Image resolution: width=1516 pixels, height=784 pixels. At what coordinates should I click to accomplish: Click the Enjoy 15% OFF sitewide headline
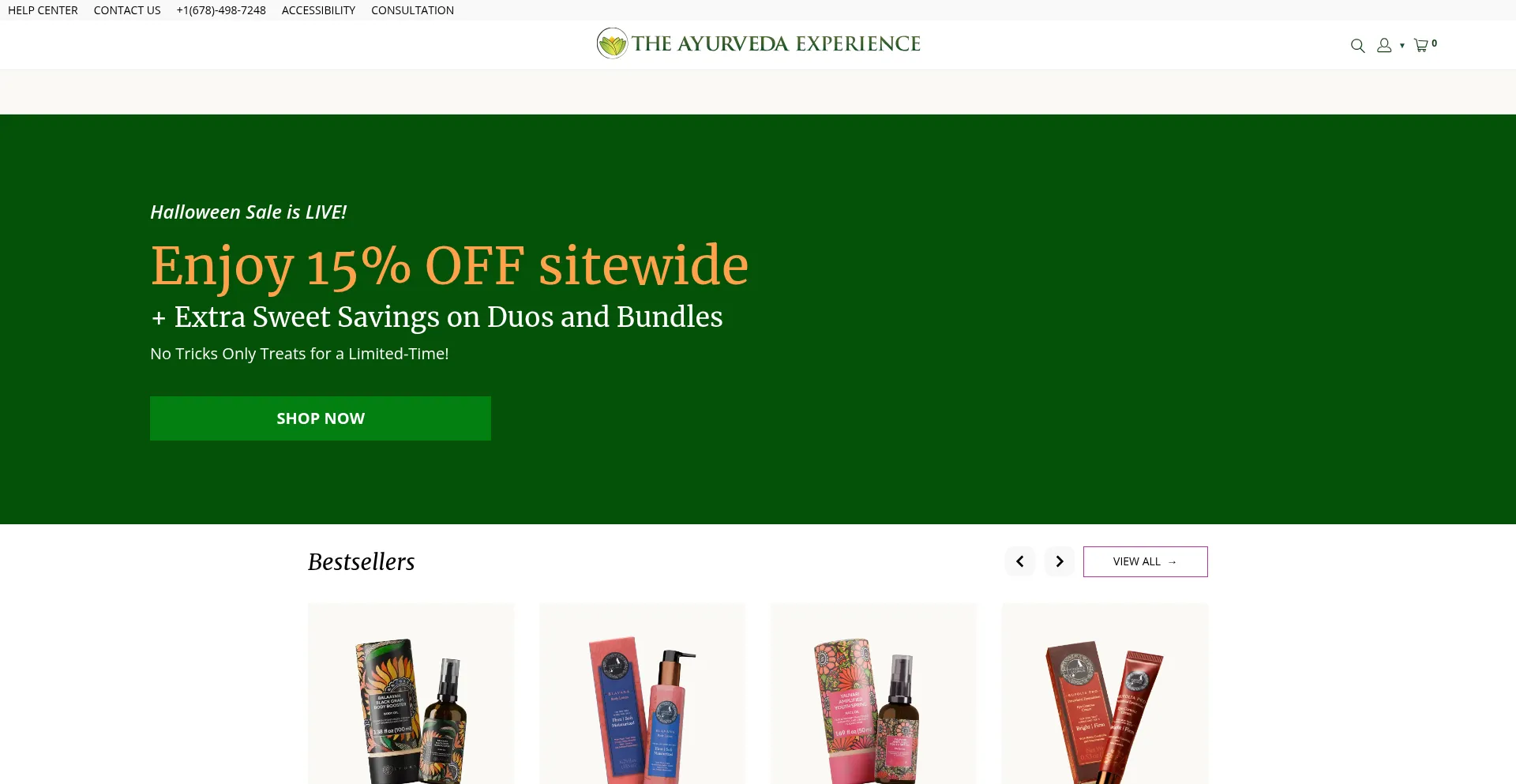(449, 265)
